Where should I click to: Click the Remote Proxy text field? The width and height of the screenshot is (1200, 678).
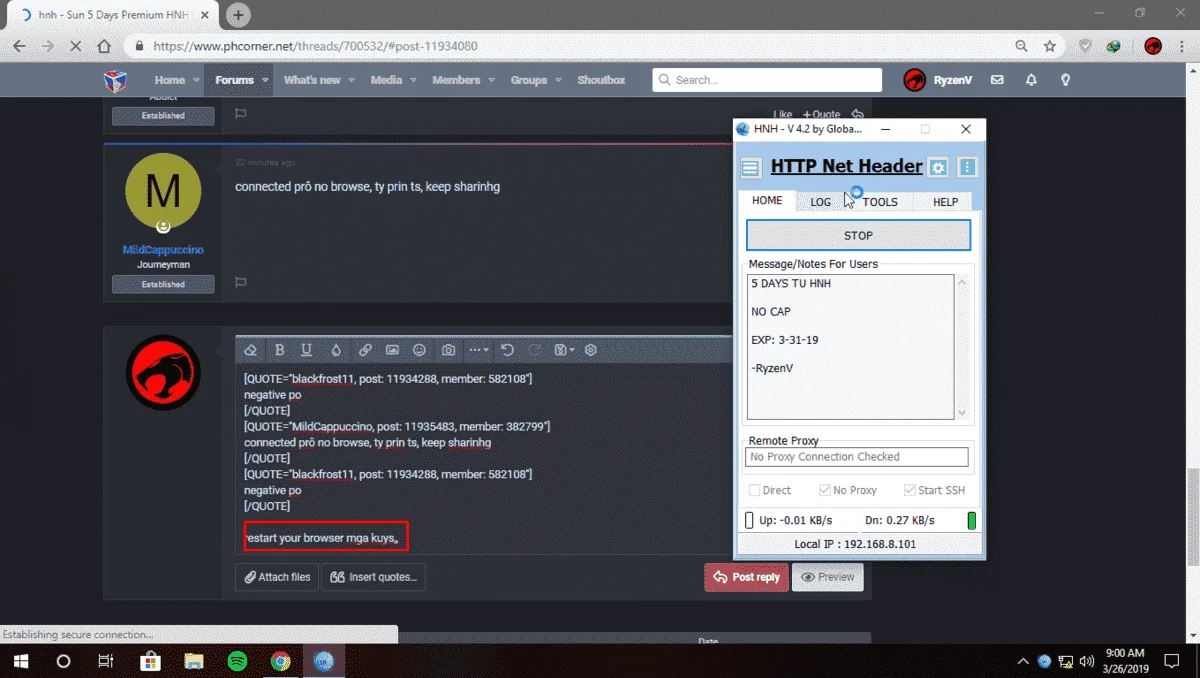coord(857,457)
